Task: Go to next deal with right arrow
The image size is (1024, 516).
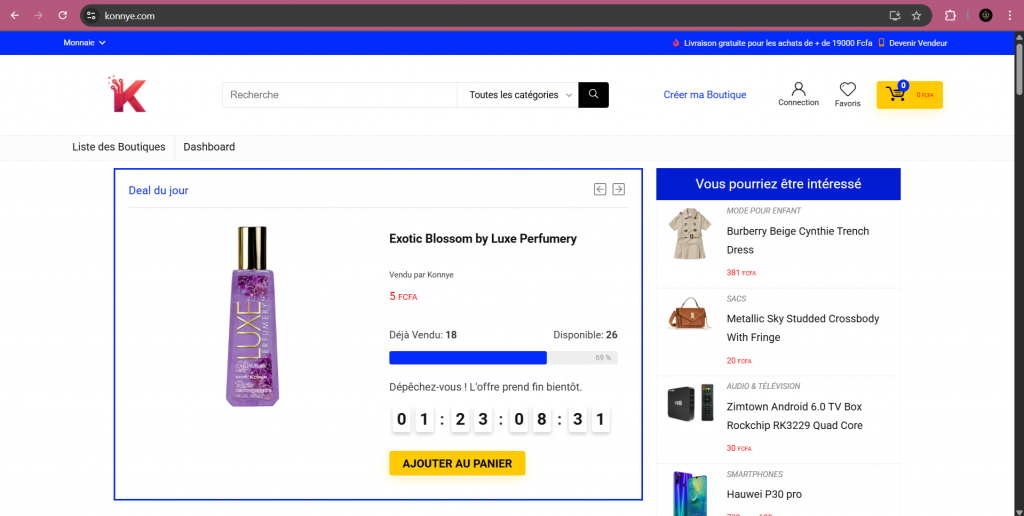Action: 619,189
